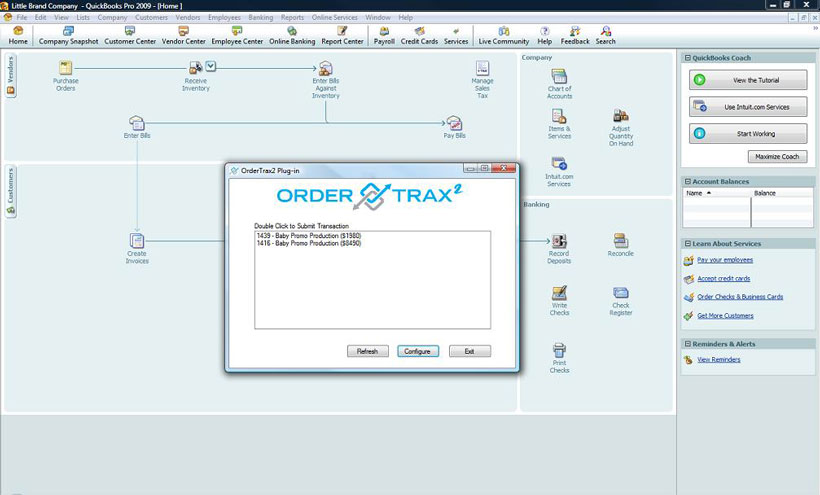Collapse the Reminders & Alerts panel

(x=688, y=344)
